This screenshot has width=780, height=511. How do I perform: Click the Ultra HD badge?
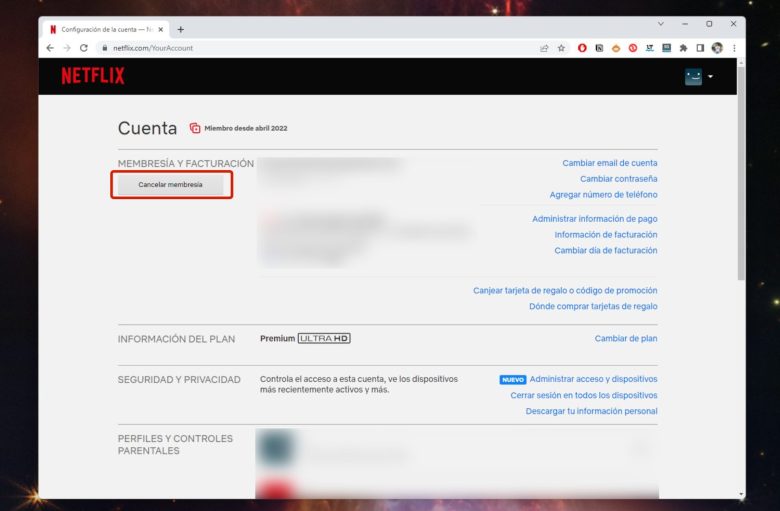pyautogui.click(x=324, y=338)
